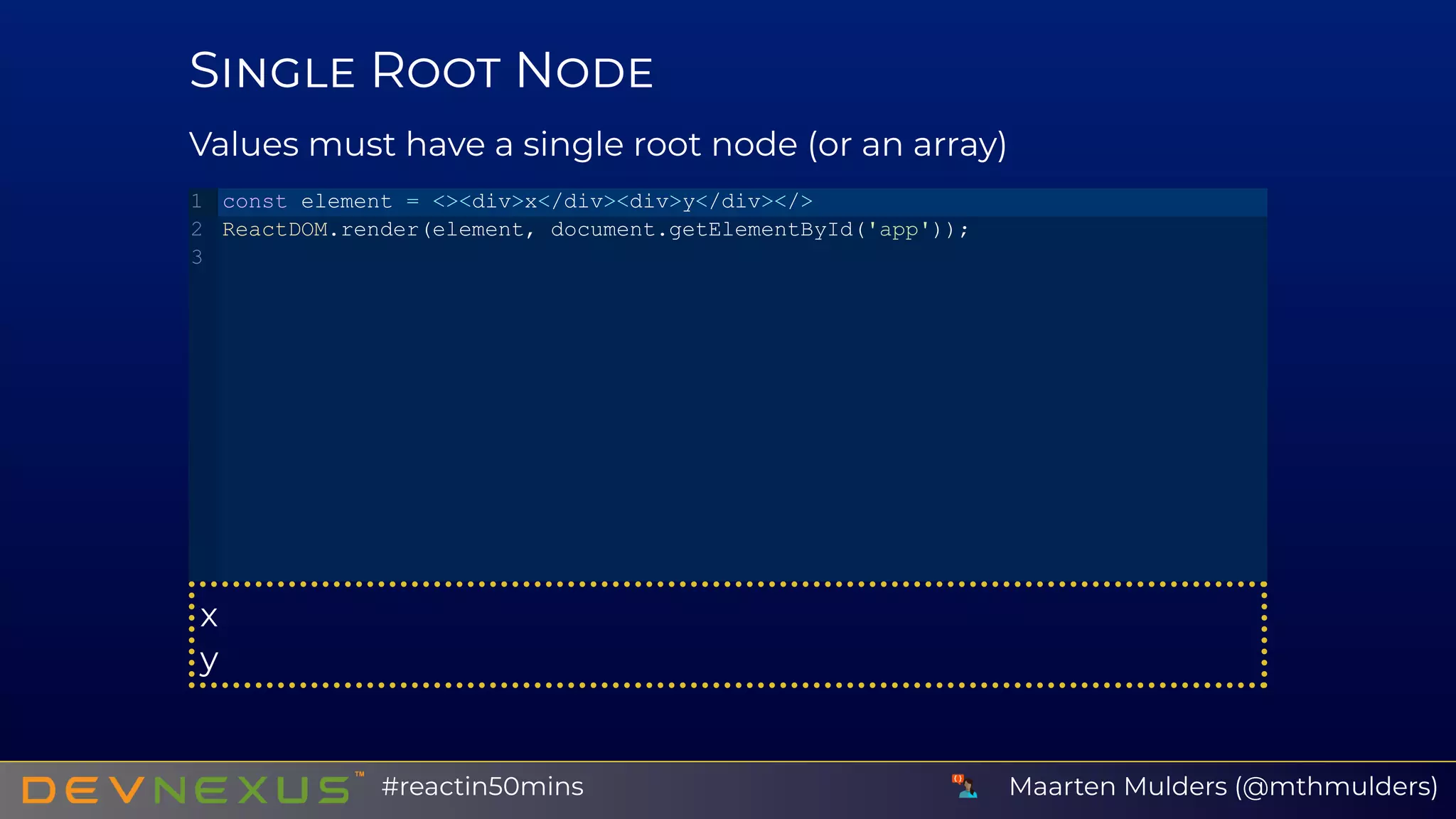
Task: Click the rendered output 'y'
Action: click(209, 662)
